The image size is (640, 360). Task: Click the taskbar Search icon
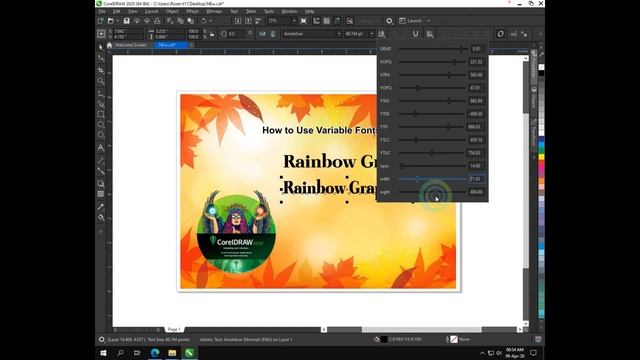pos(120,353)
